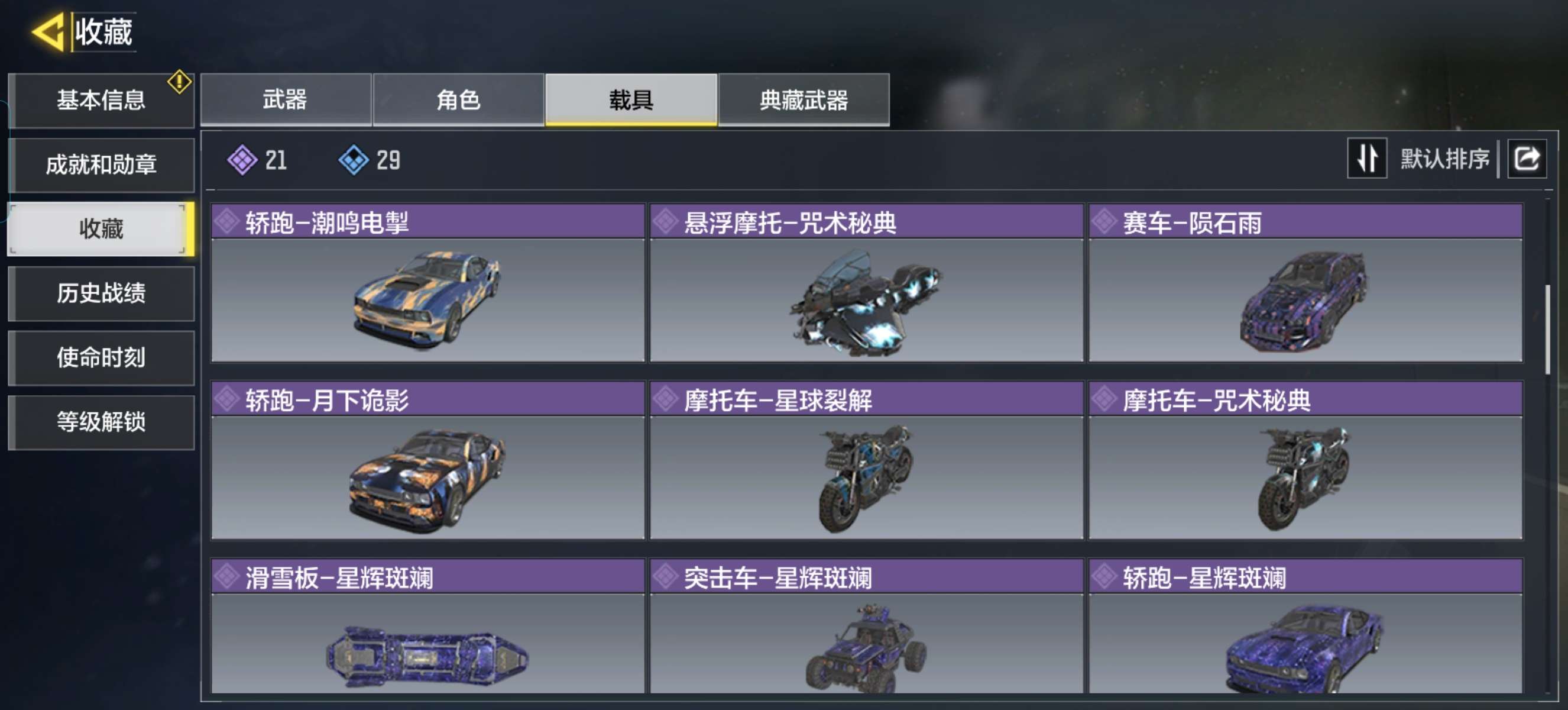Click the blue diamond rarity icon showing 29
The image size is (1568, 710).
(x=353, y=160)
